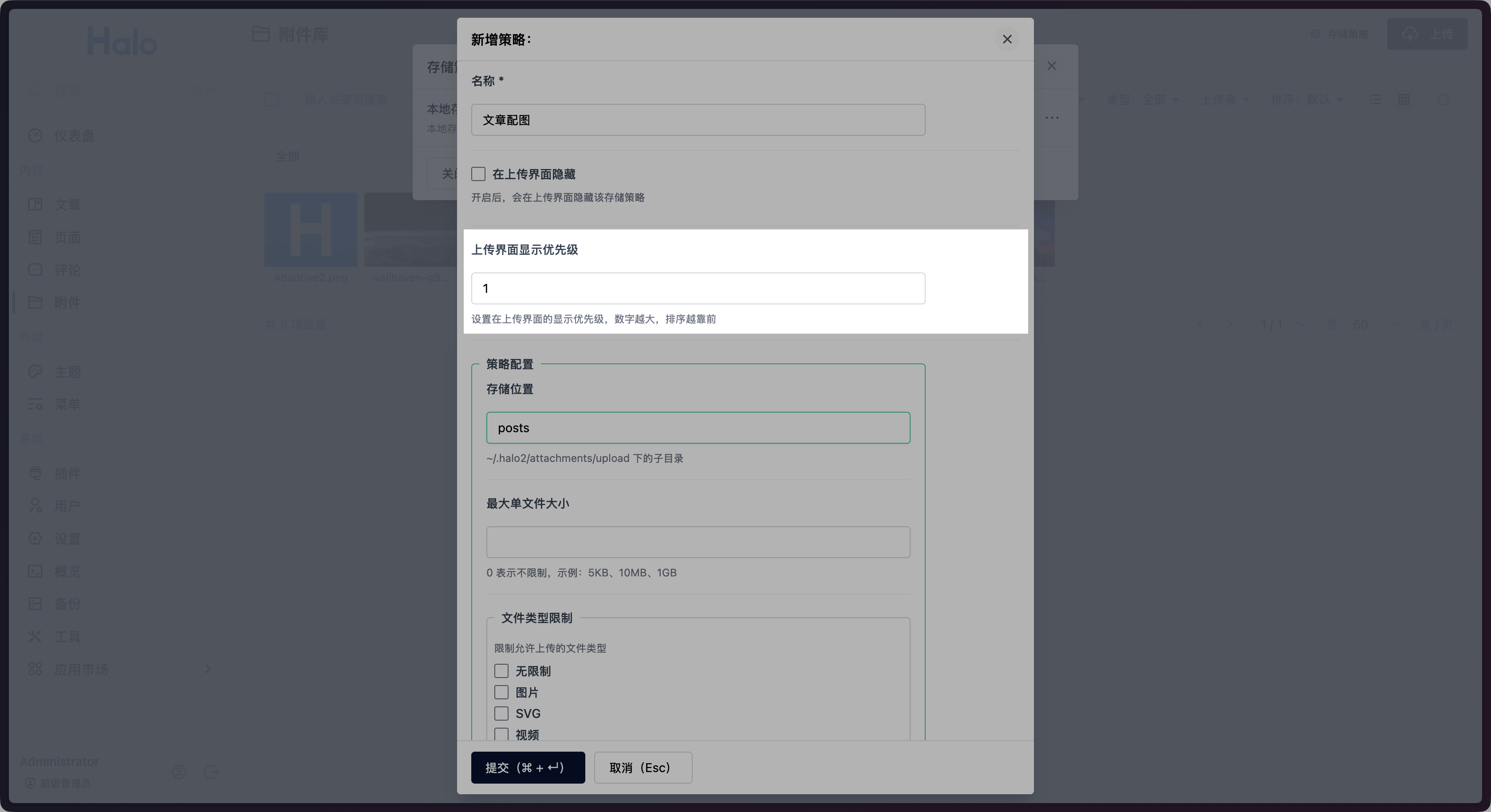This screenshot has width=1491, height=812.
Task: Check the 图片 file type restriction
Action: pyautogui.click(x=501, y=692)
